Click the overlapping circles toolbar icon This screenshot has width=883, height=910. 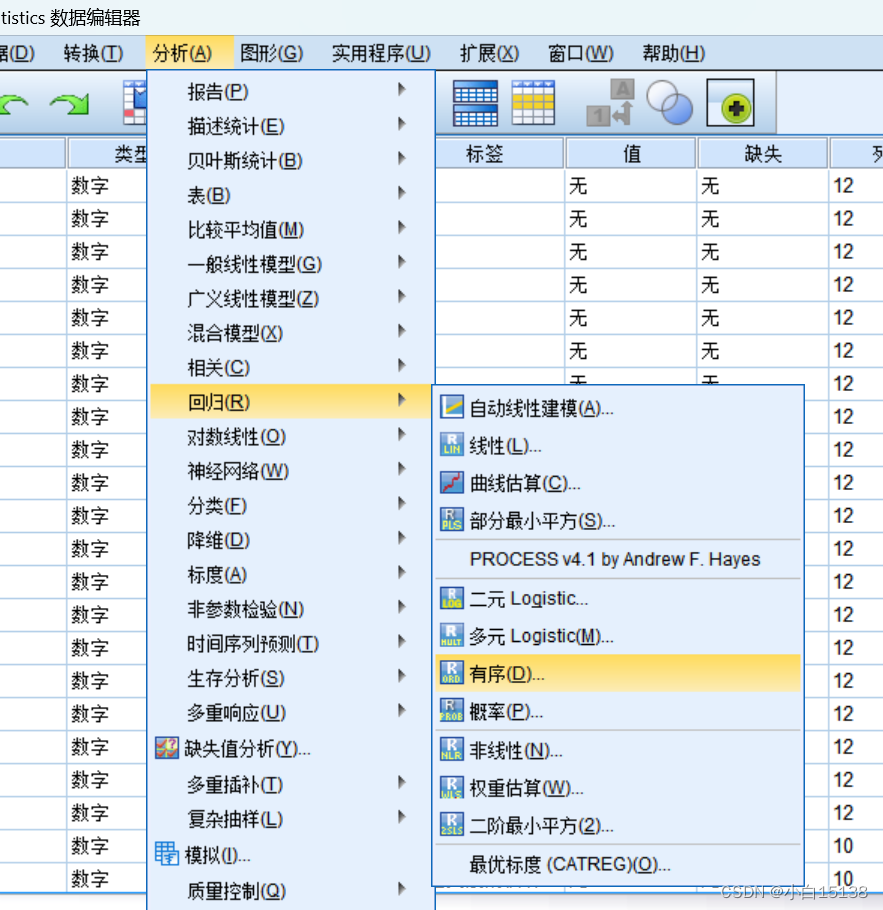click(669, 103)
